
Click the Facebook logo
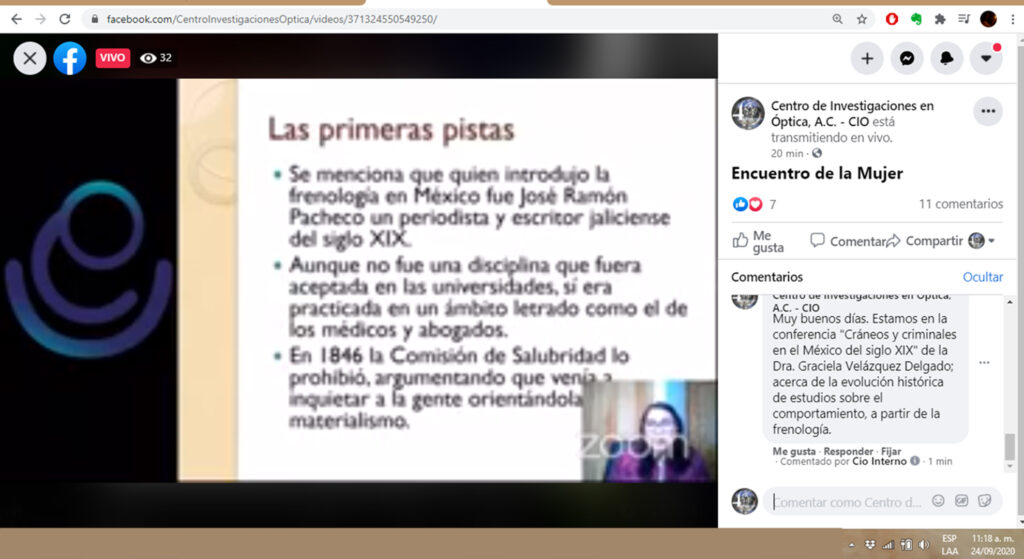(x=70, y=58)
